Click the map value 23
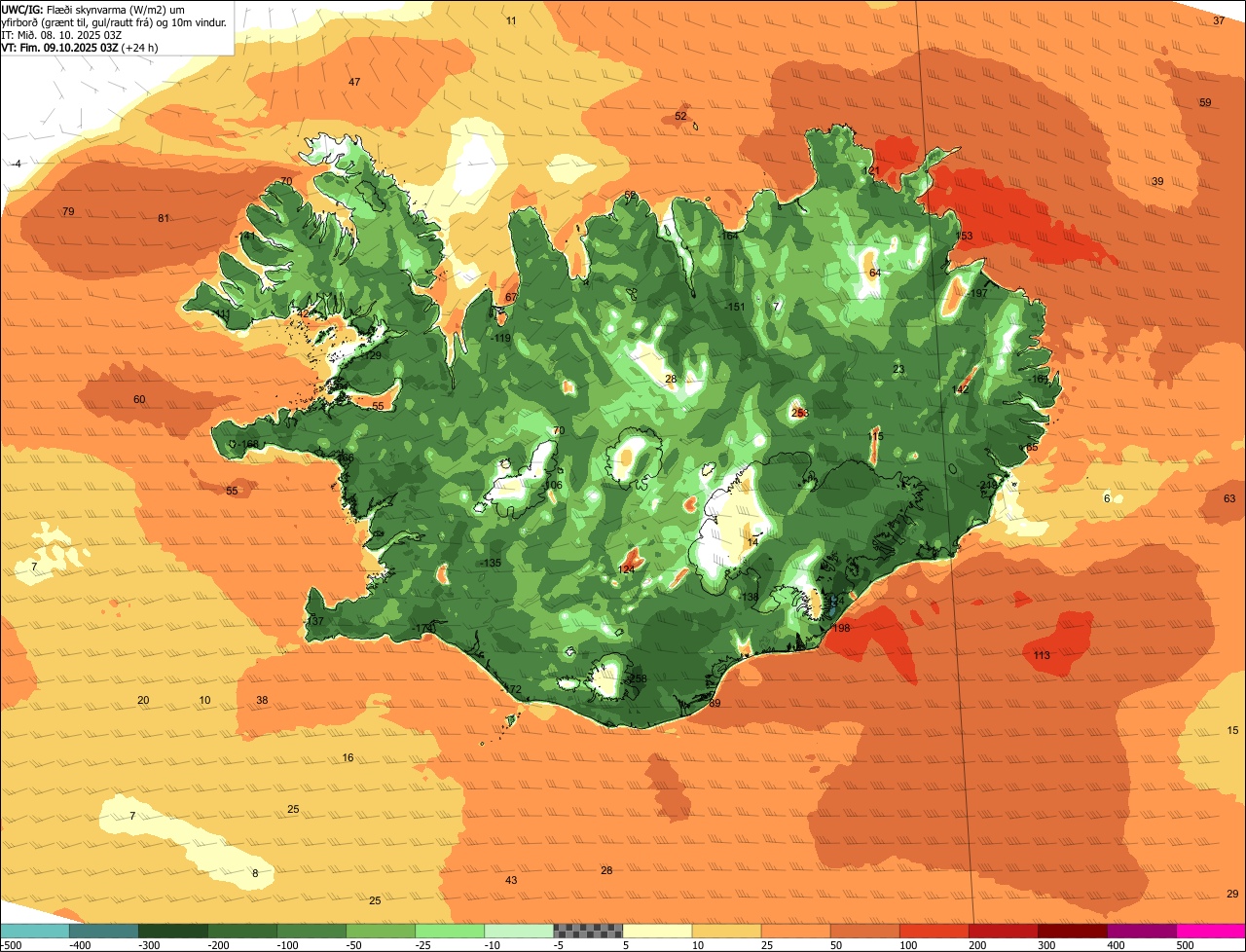Viewport: 1246px width, 952px height. (x=898, y=369)
